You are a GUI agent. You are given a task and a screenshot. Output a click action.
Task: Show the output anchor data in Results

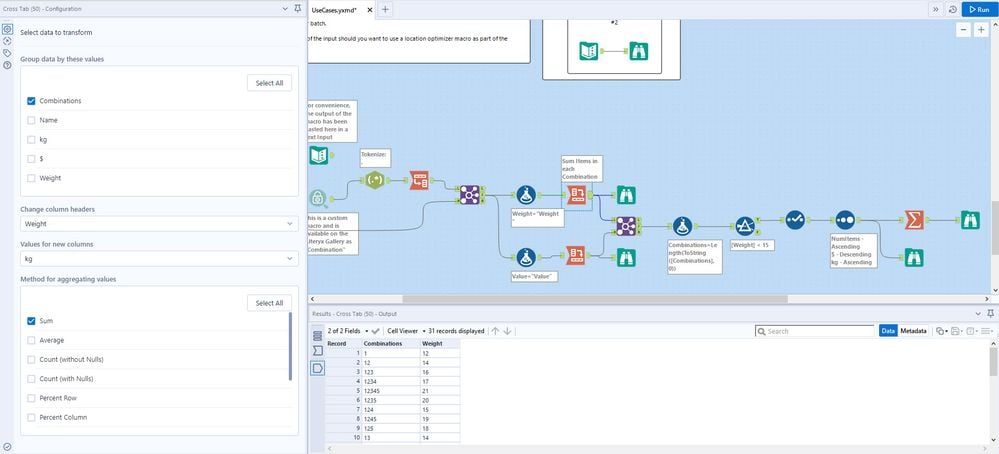click(317, 368)
